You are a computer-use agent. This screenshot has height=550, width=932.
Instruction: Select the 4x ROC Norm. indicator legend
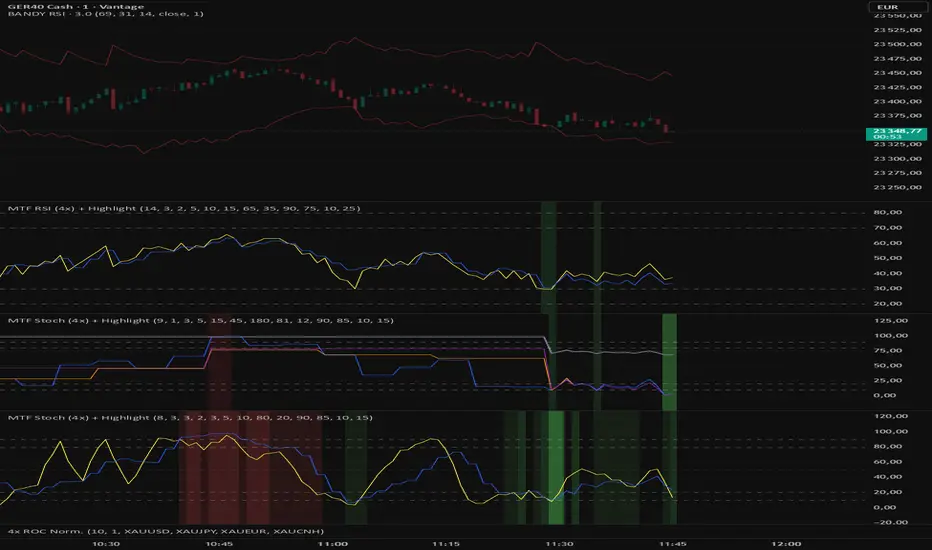tap(165, 531)
